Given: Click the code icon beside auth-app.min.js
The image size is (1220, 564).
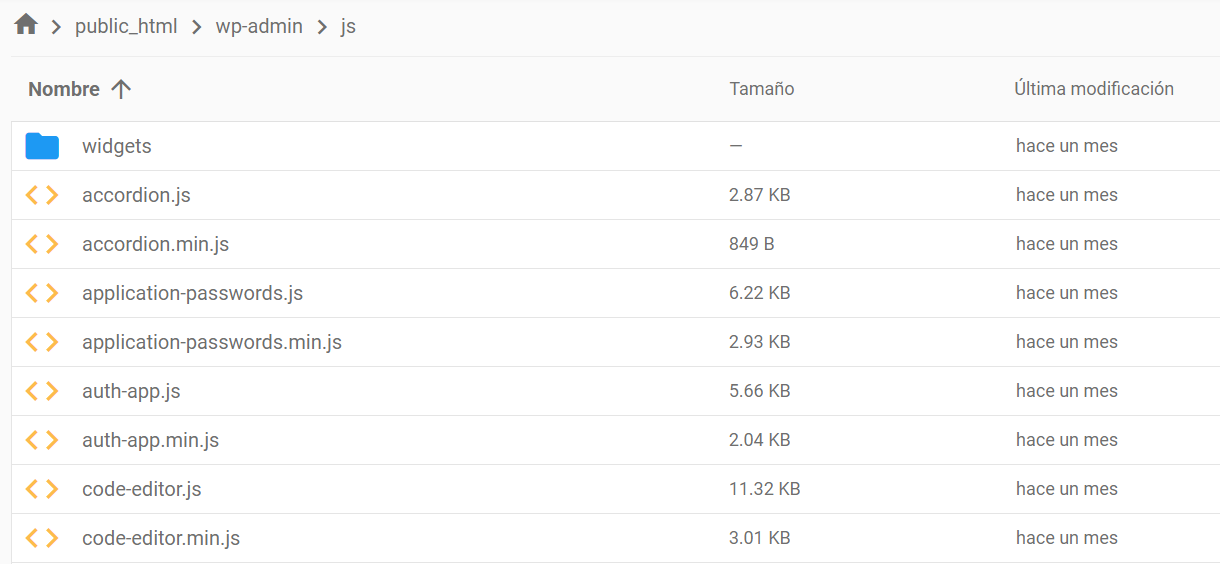Looking at the screenshot, I should click(42, 440).
